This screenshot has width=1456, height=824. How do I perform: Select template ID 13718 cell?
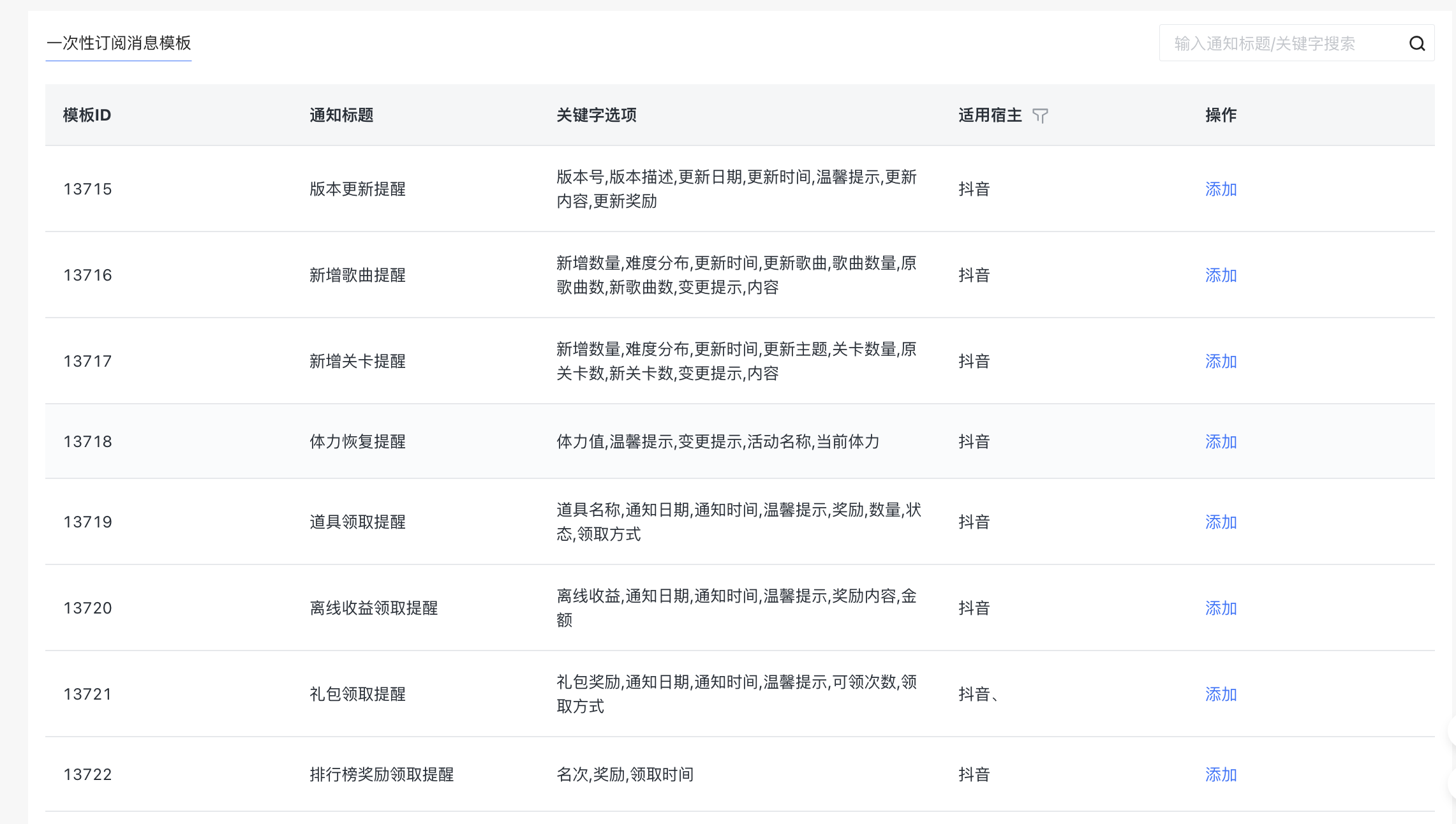pyautogui.click(x=87, y=441)
